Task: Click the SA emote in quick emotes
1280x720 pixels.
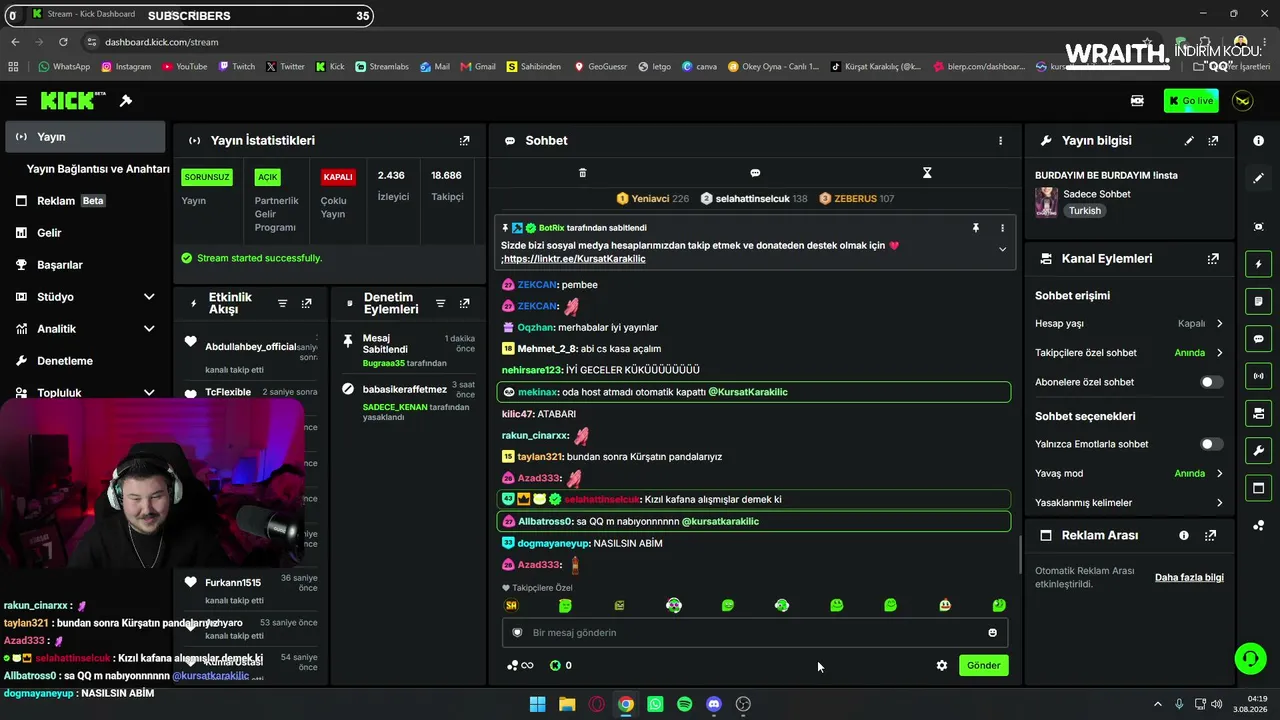Action: 512,605
